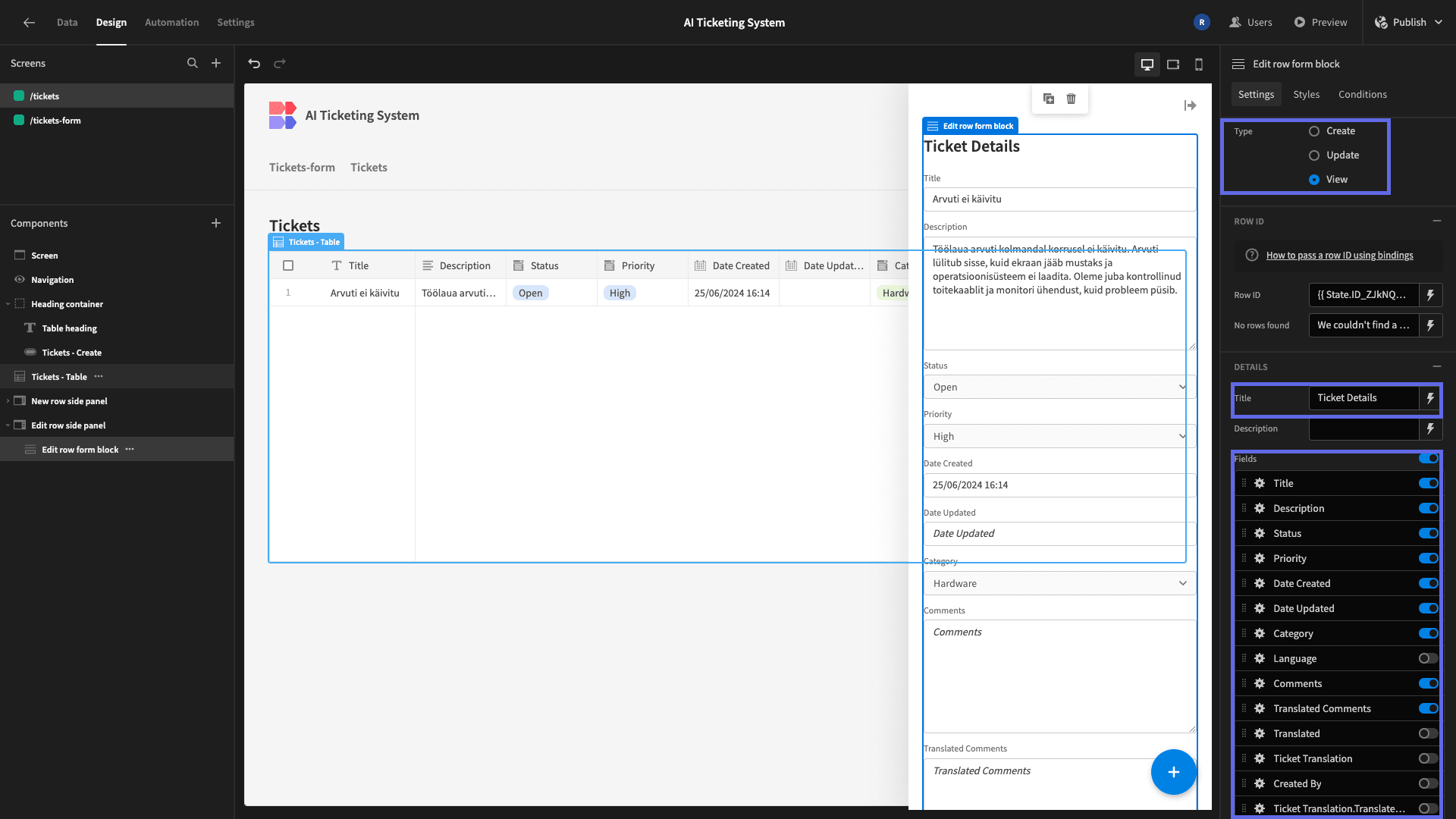Screen dimensions: 1456x819
Task: Click the Preview button
Action: pos(1320,23)
